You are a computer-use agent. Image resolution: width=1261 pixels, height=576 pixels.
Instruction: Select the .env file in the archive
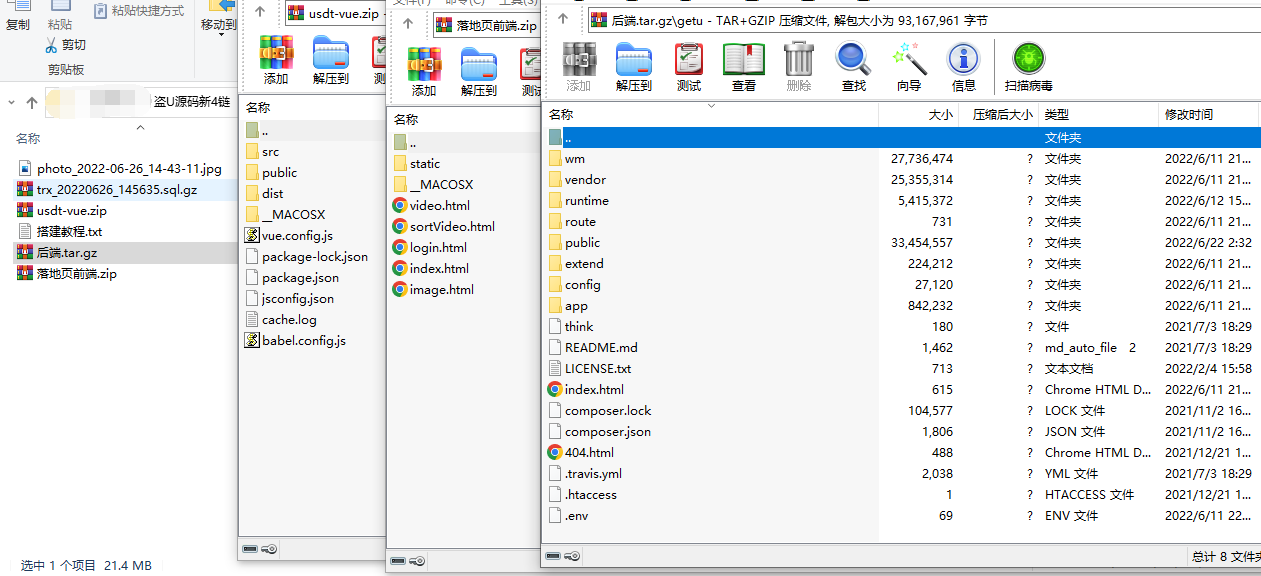[576, 516]
